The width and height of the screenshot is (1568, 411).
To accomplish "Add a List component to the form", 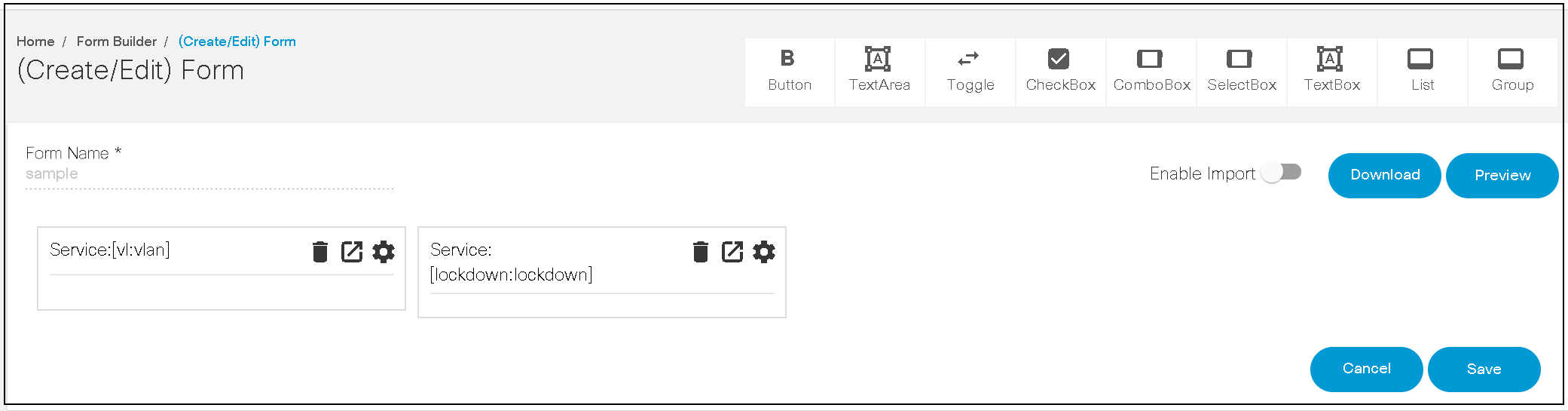I will tap(1422, 71).
